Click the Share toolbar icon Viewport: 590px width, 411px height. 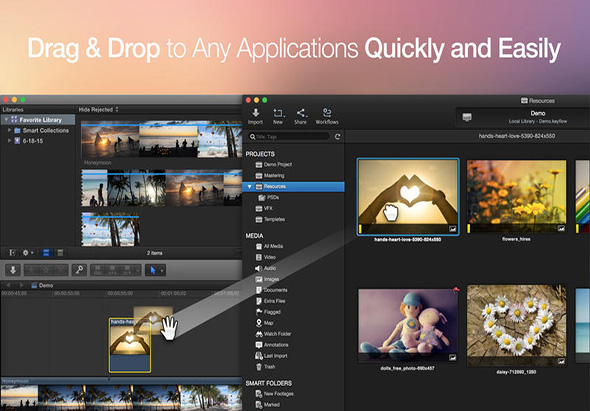coord(300,116)
